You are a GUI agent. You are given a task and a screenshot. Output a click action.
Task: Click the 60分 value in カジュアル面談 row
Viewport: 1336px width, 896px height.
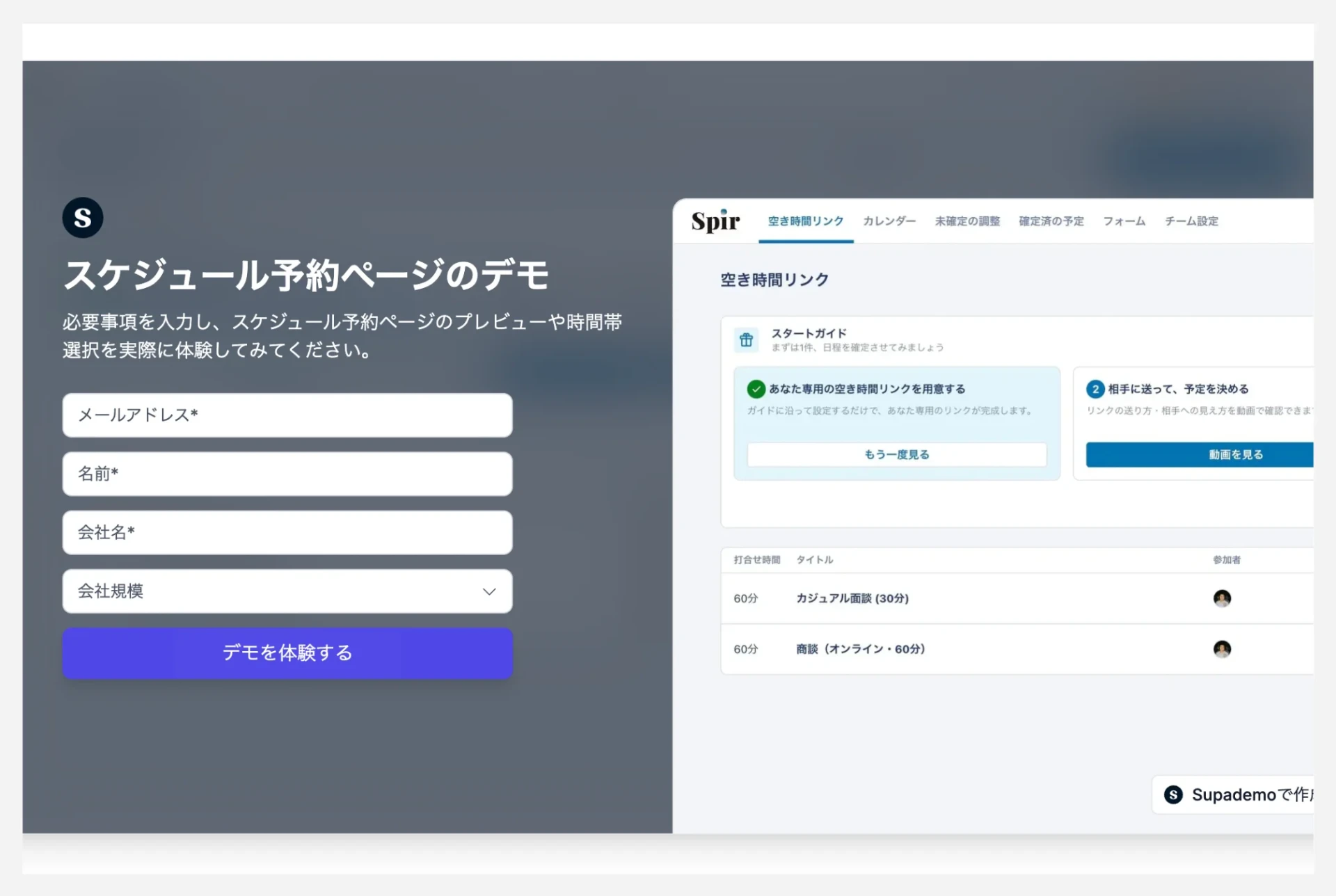[x=745, y=598]
